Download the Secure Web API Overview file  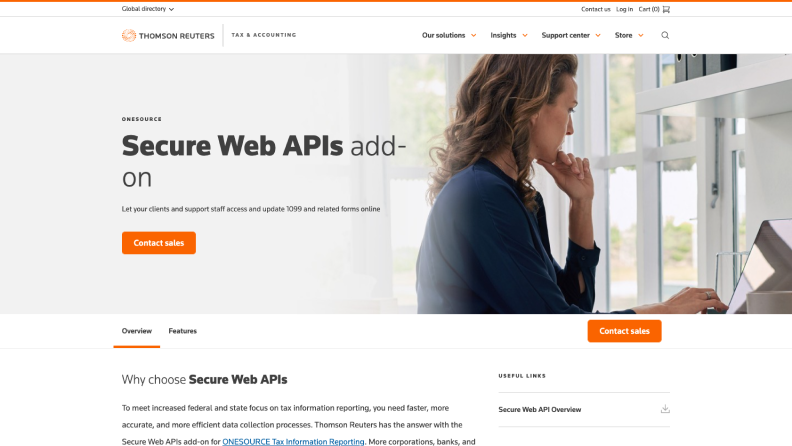point(665,409)
